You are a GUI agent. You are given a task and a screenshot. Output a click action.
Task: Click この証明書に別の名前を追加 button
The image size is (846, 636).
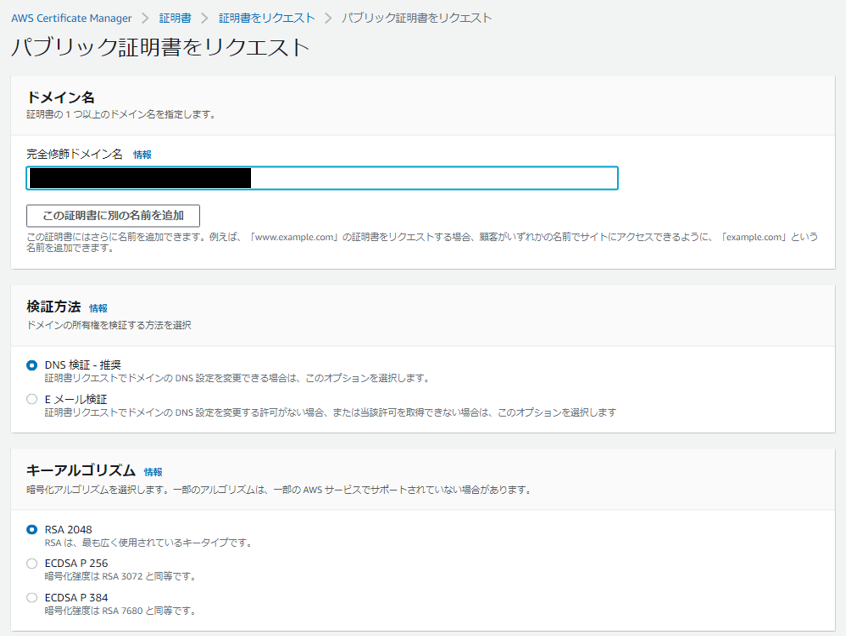112,215
